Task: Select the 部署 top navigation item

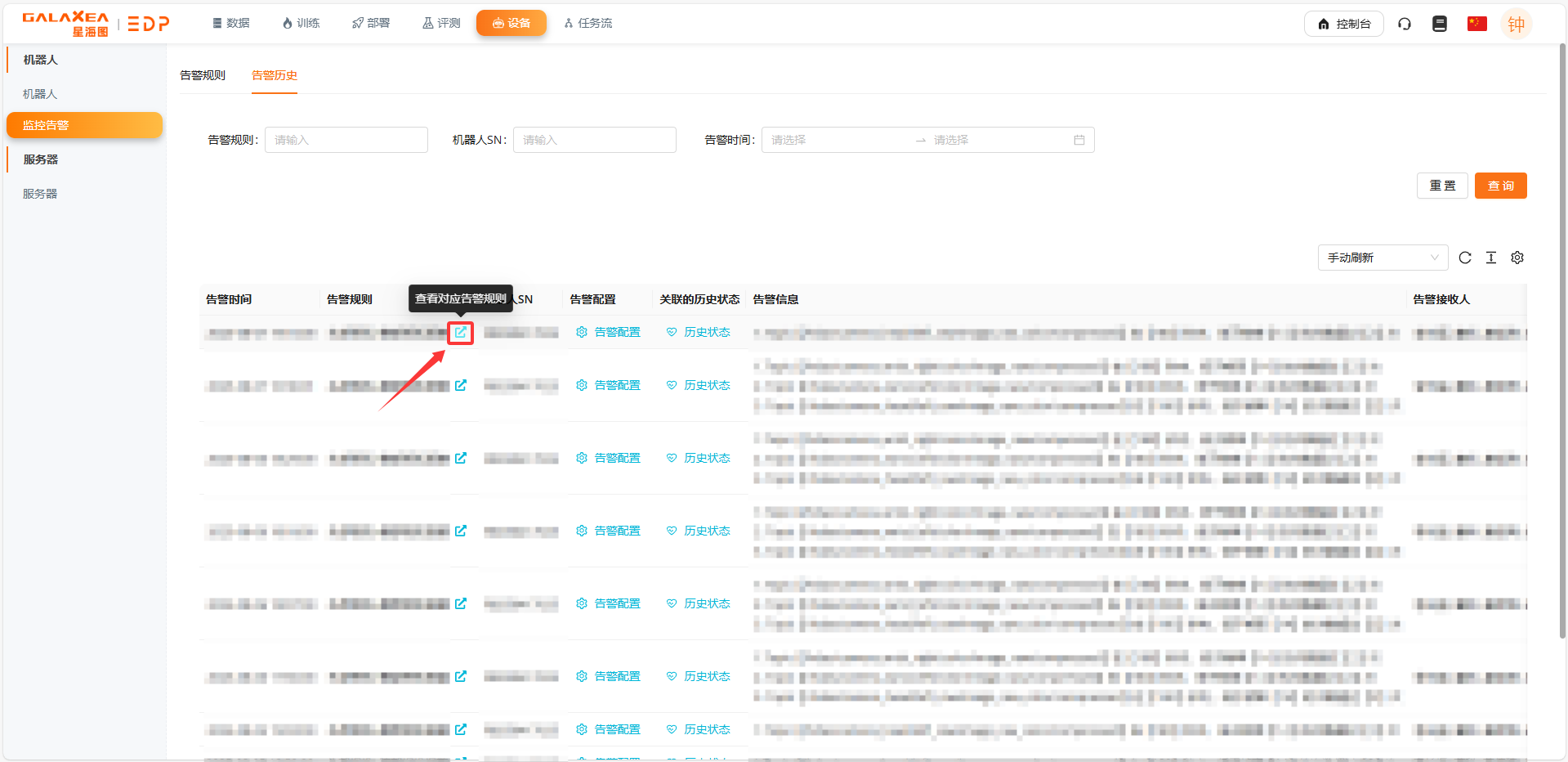Action: [371, 23]
